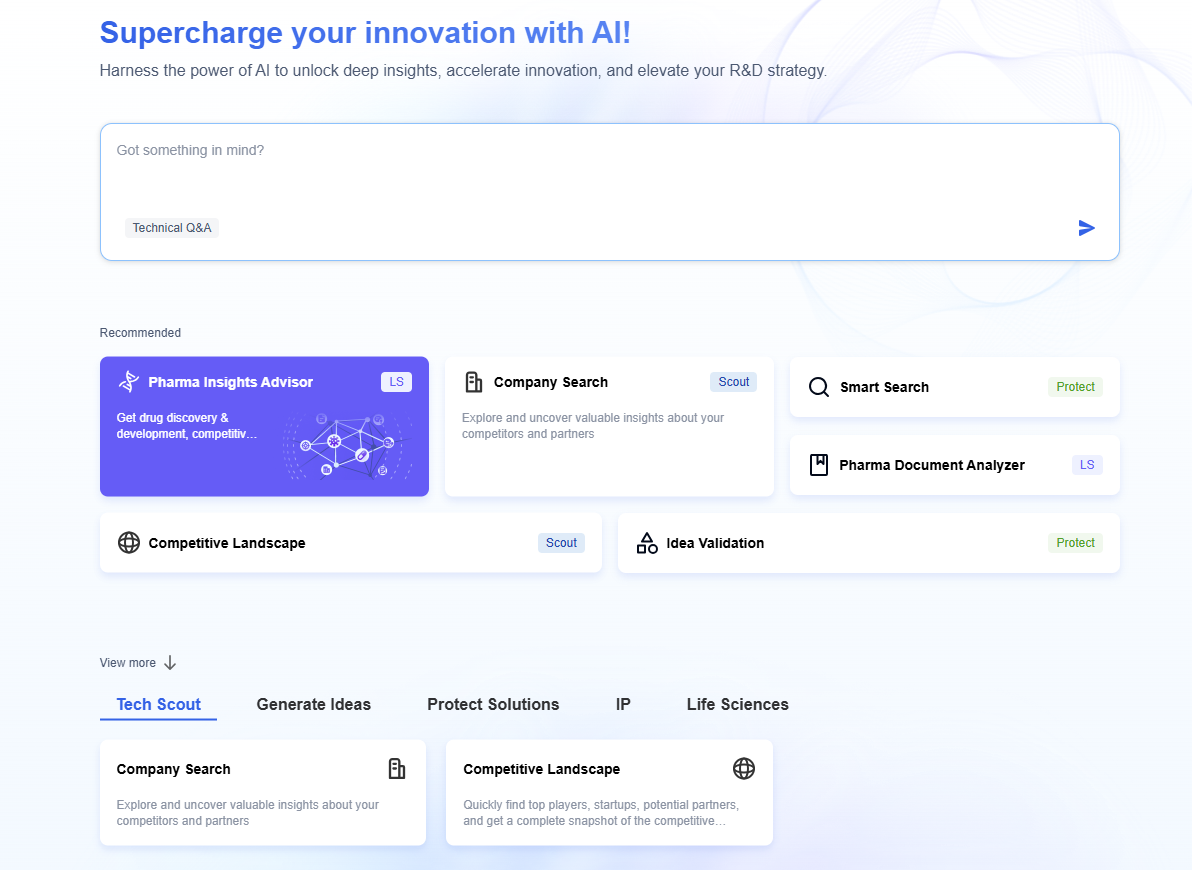1192x870 pixels.
Task: Select the Tech Scout tab
Action: (159, 705)
